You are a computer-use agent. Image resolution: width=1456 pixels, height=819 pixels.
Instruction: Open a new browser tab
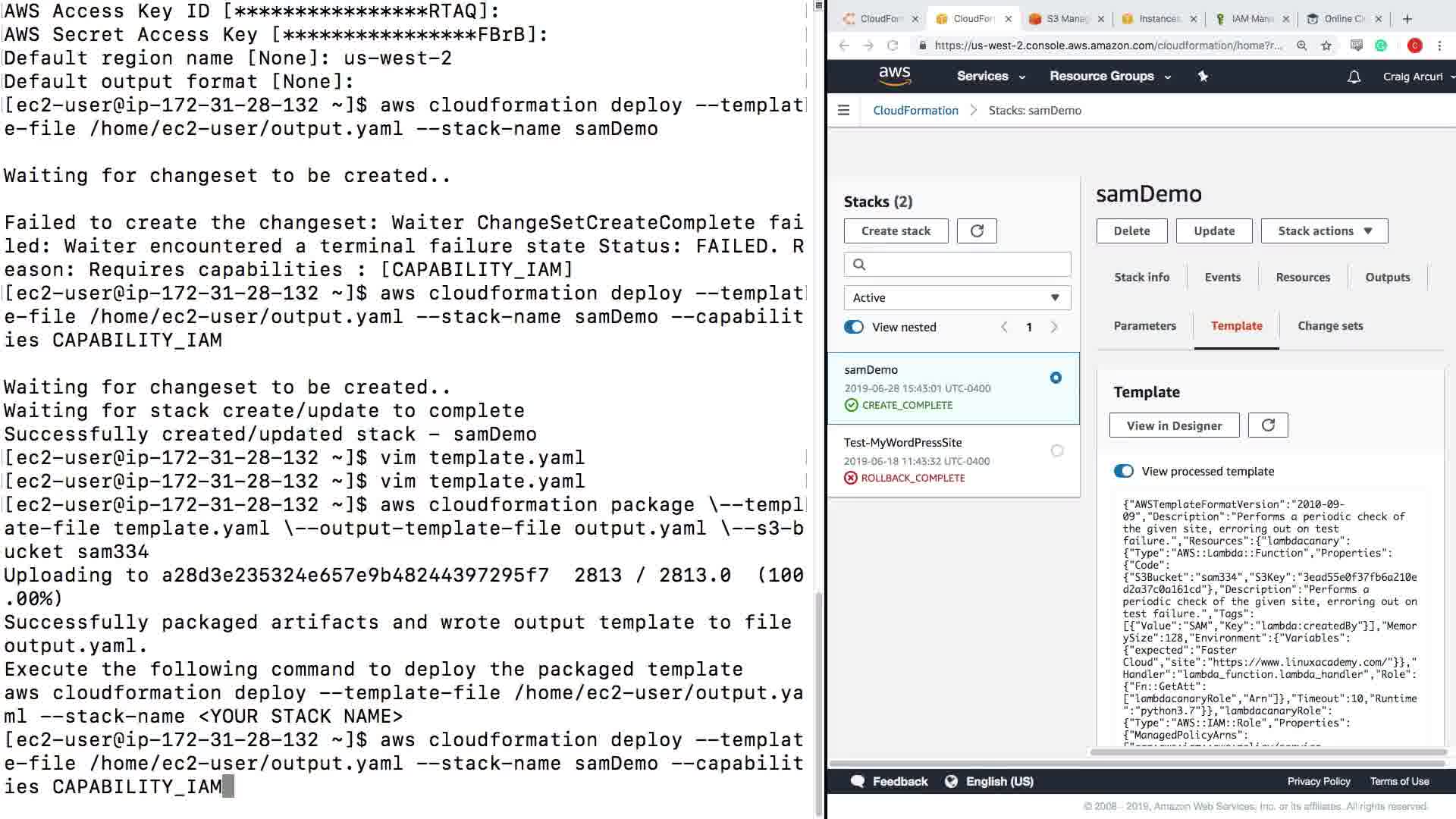[1407, 19]
